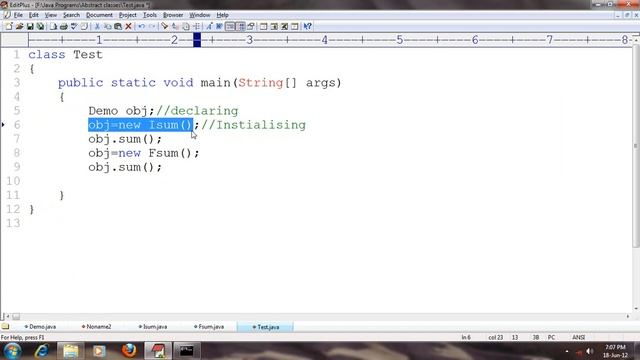Image resolution: width=640 pixels, height=360 pixels.
Task: Open the Edit menu
Action: pos(33,15)
